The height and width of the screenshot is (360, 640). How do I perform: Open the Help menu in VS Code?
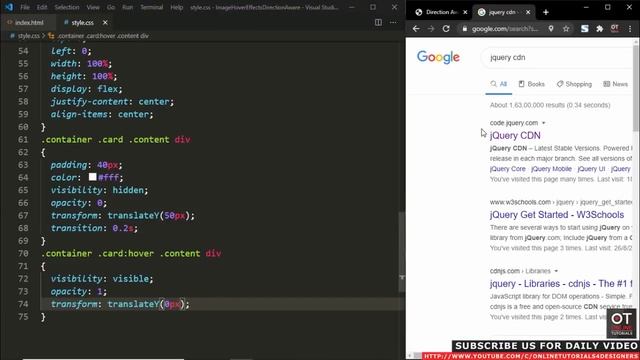coord(177,7)
